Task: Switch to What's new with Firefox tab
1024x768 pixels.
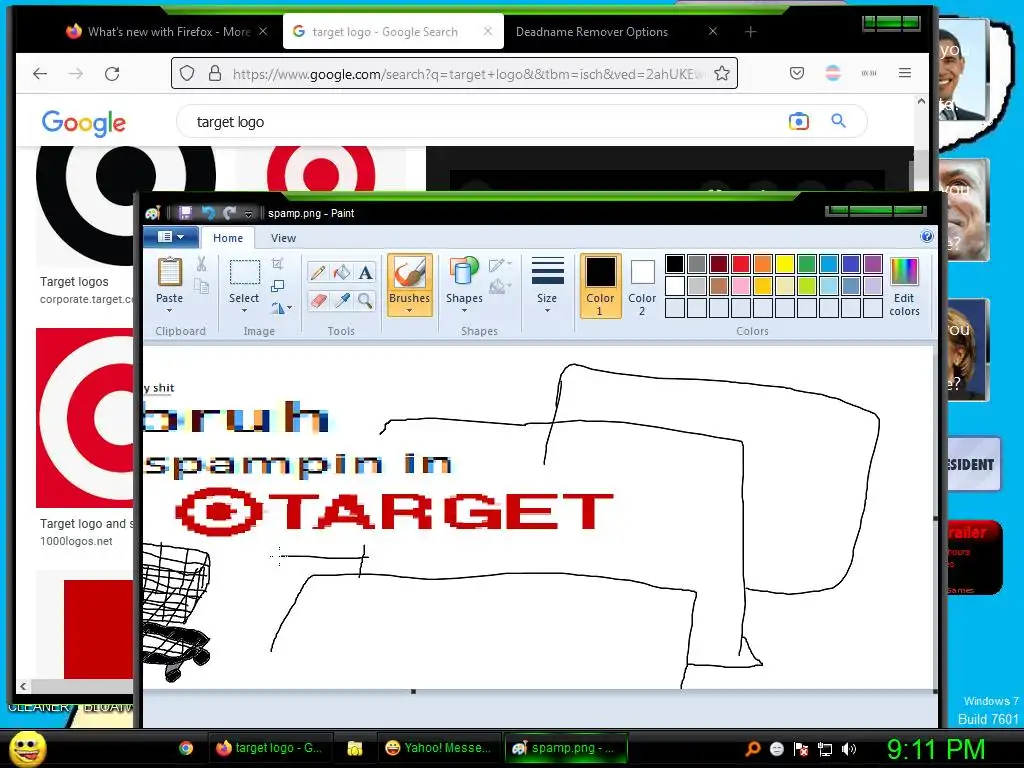Action: point(167,31)
